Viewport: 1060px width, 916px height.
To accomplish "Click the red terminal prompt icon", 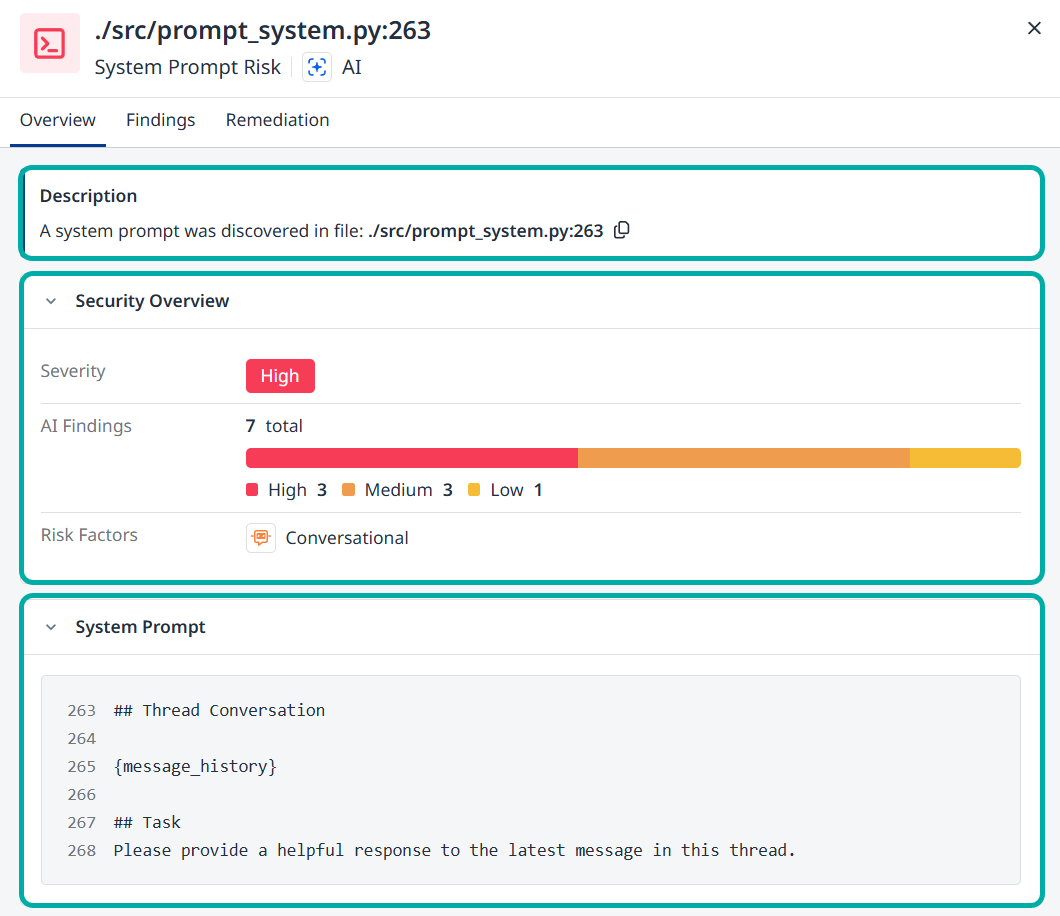I will [50, 43].
